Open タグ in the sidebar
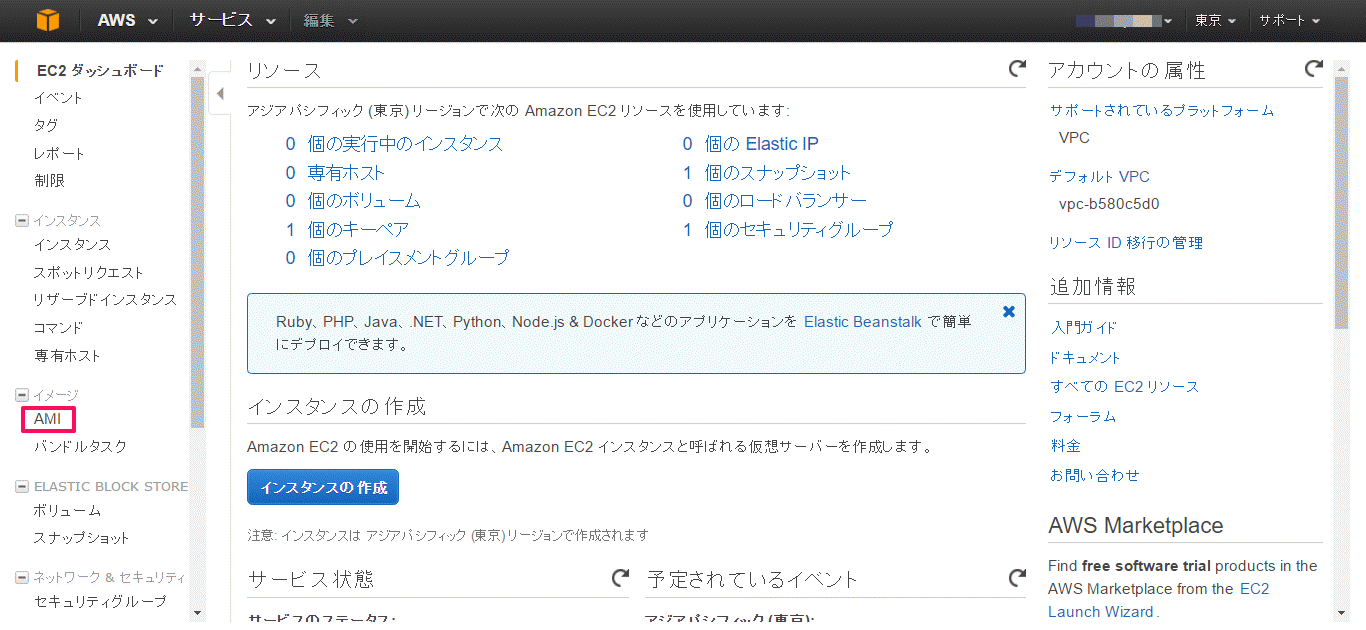This screenshot has width=1366, height=630. (x=46, y=125)
